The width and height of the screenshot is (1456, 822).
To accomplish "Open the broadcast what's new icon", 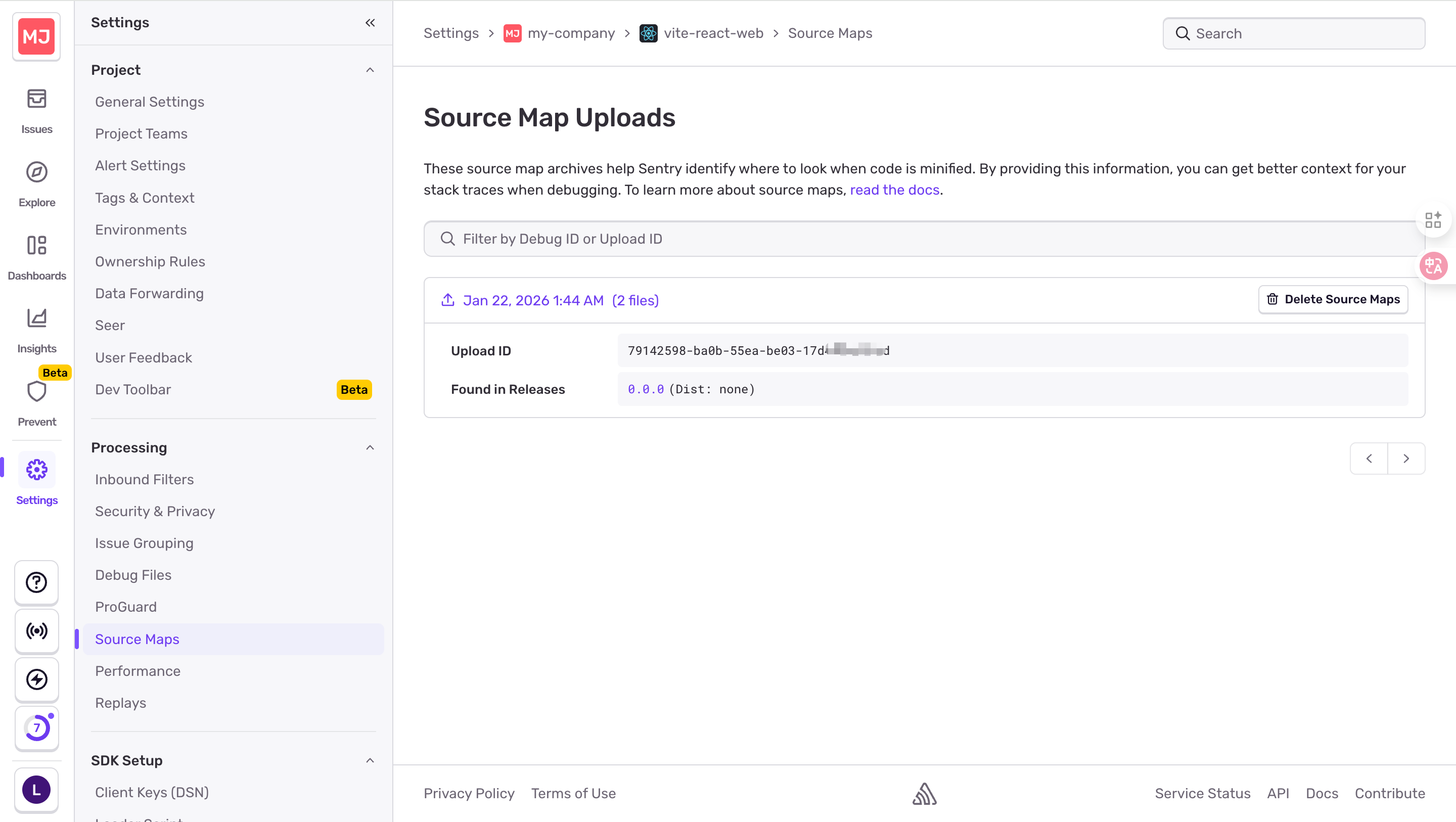I will tap(37, 631).
